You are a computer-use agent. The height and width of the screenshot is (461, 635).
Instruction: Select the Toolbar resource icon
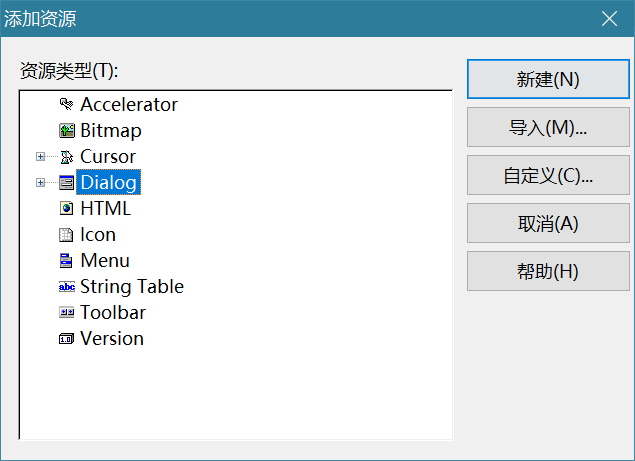point(67,312)
